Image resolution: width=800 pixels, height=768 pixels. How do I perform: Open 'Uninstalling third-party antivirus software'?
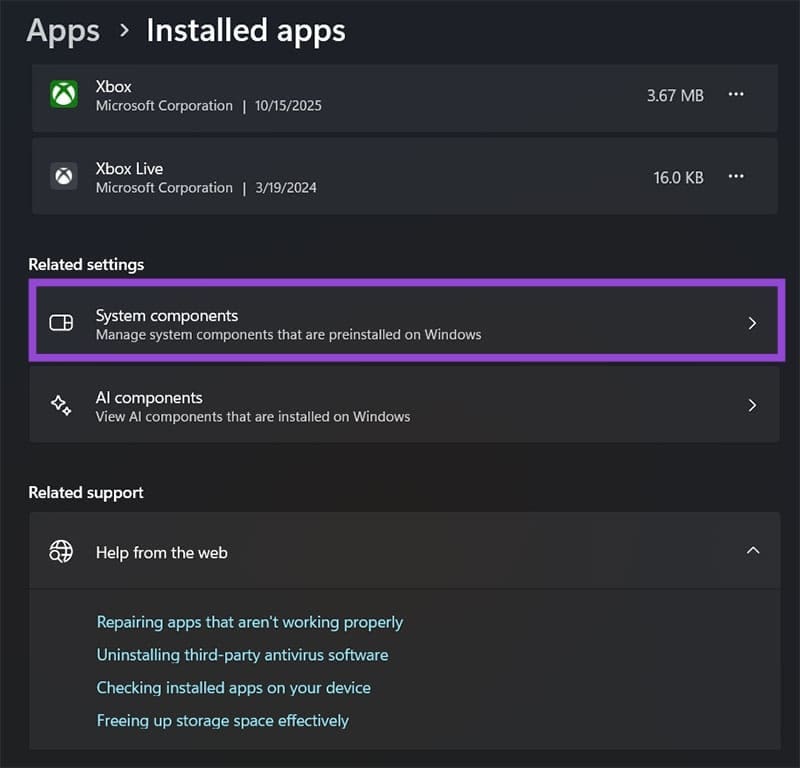click(x=242, y=655)
